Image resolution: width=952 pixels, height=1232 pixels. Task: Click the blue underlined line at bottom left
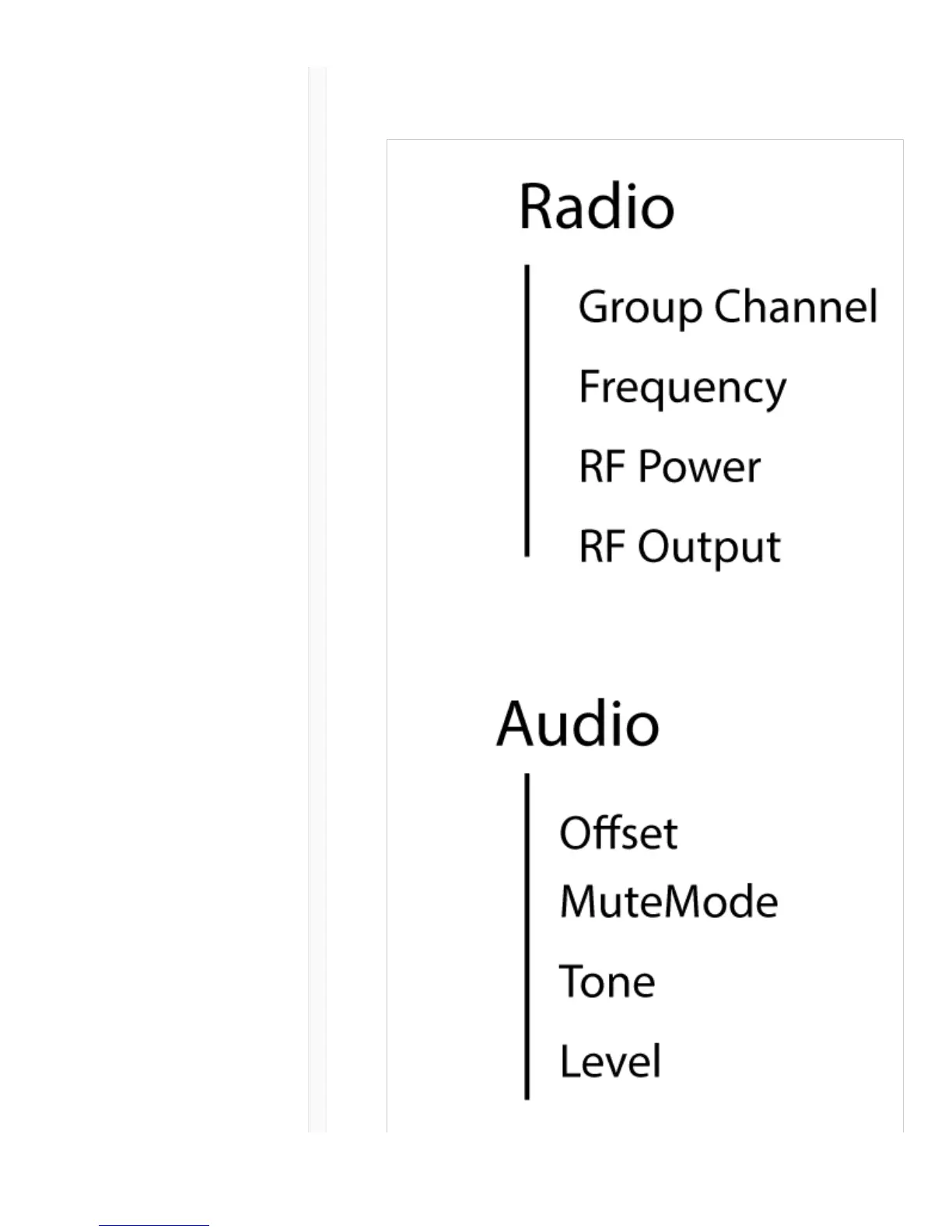(x=153, y=1225)
